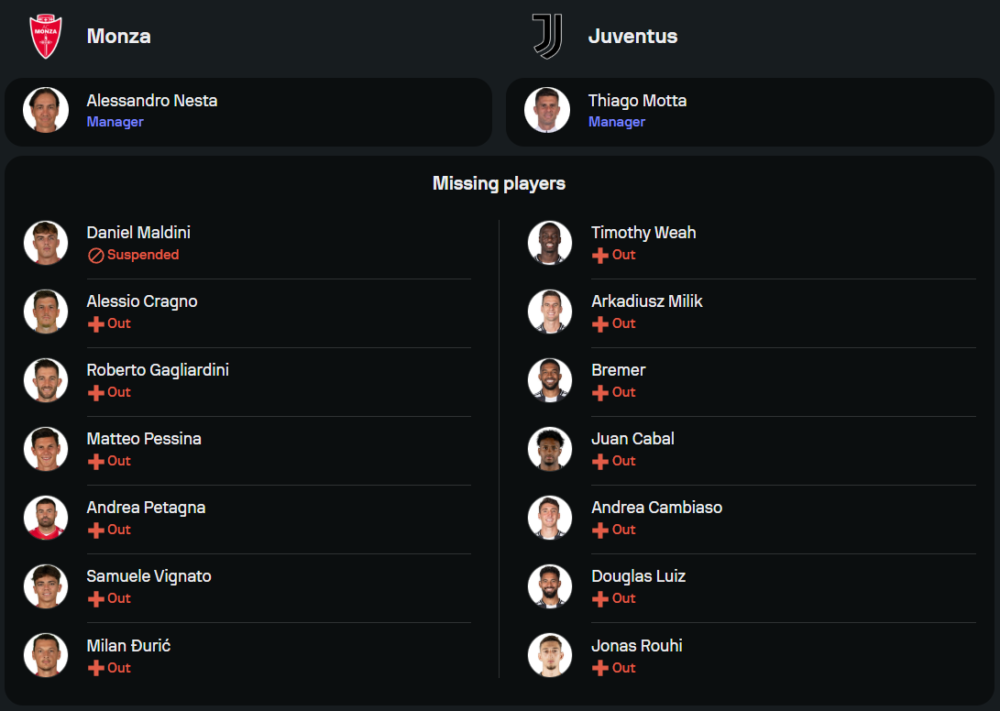
Task: Select the Samuele Vignato name
Action: 149,576
